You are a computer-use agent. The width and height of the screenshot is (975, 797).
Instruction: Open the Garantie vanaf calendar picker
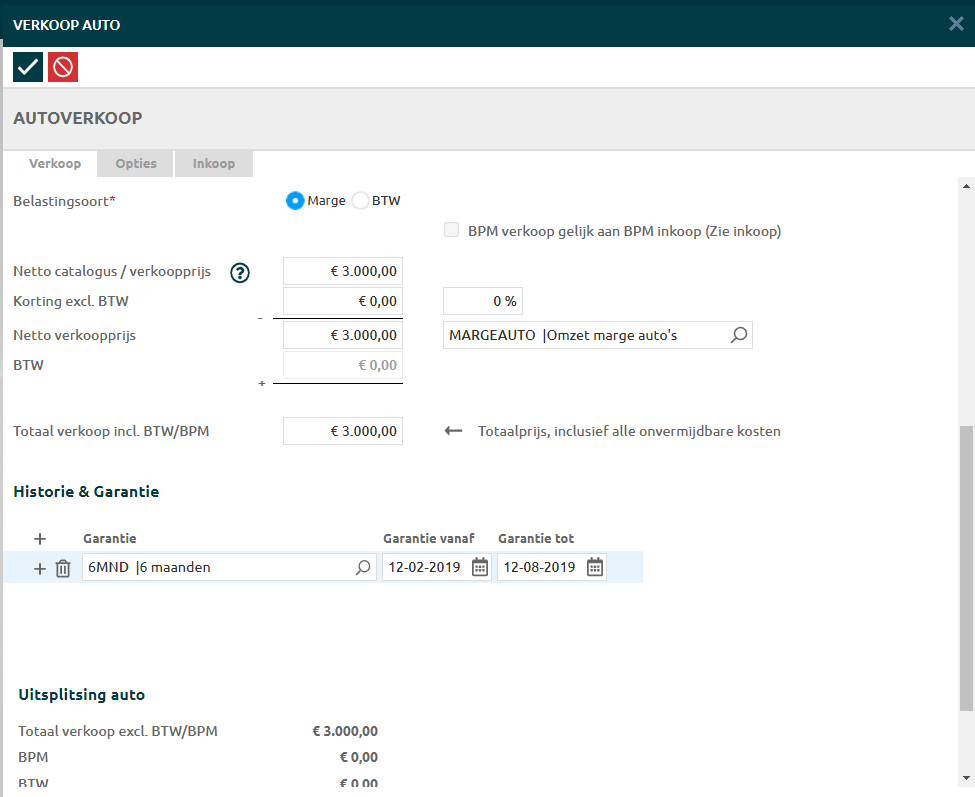point(480,567)
